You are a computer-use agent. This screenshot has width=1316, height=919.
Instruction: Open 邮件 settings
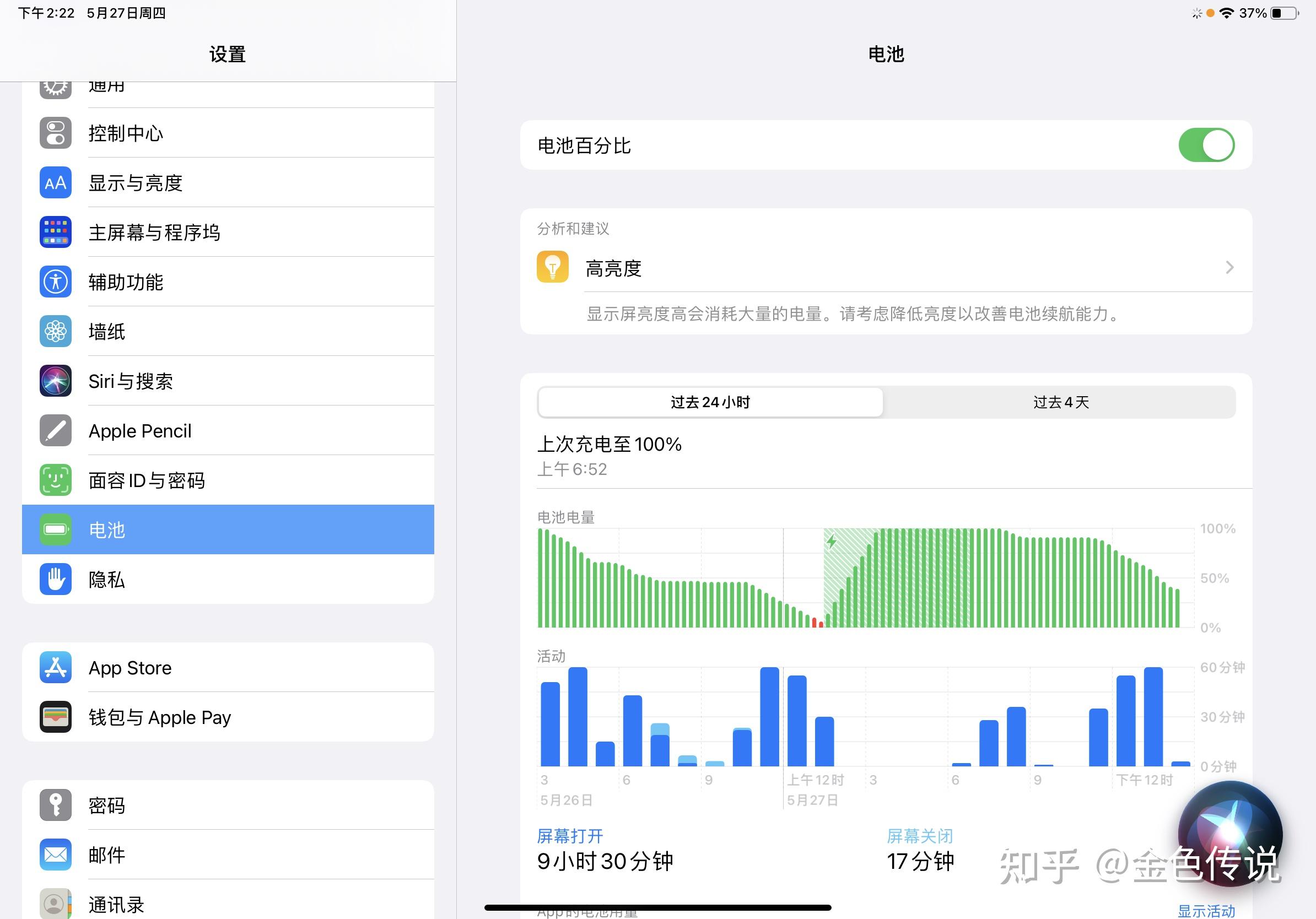[x=228, y=855]
